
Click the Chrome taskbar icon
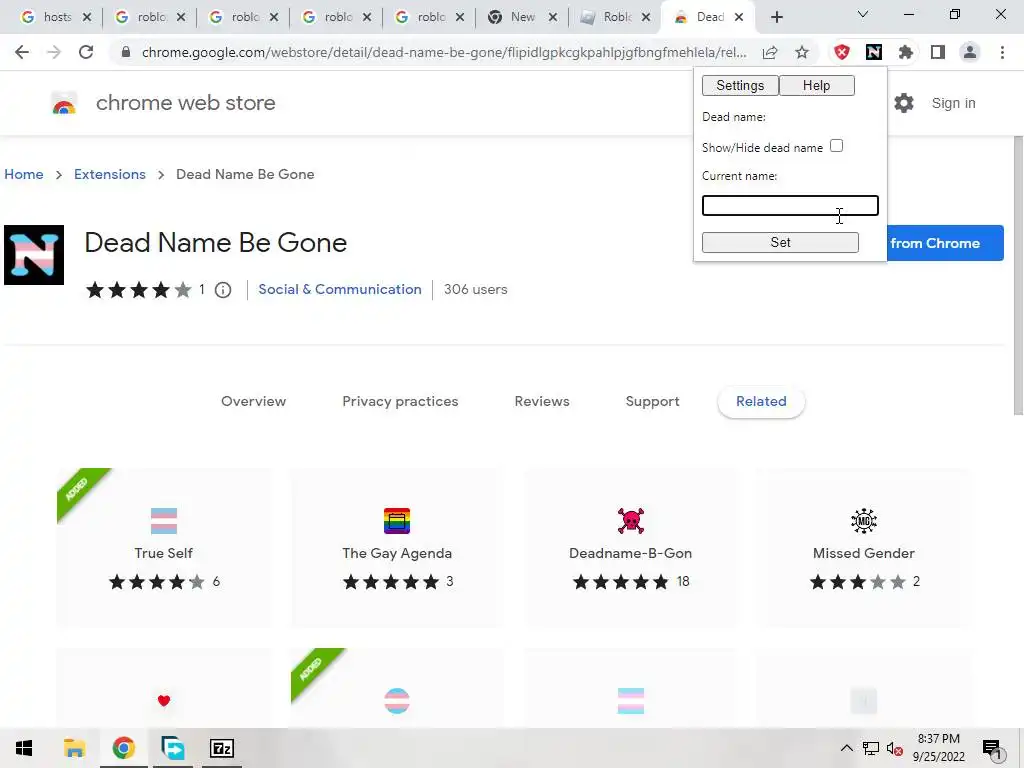(x=123, y=748)
